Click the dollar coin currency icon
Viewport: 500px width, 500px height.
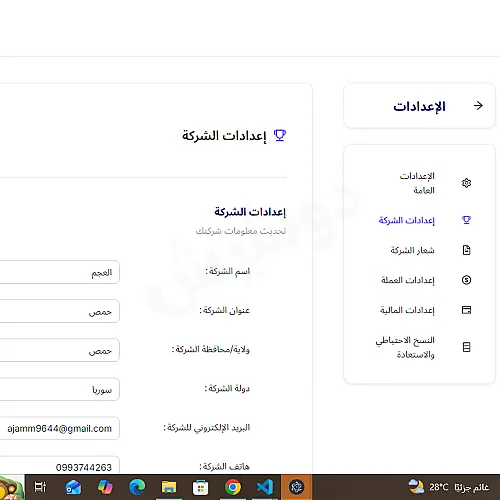point(466,280)
